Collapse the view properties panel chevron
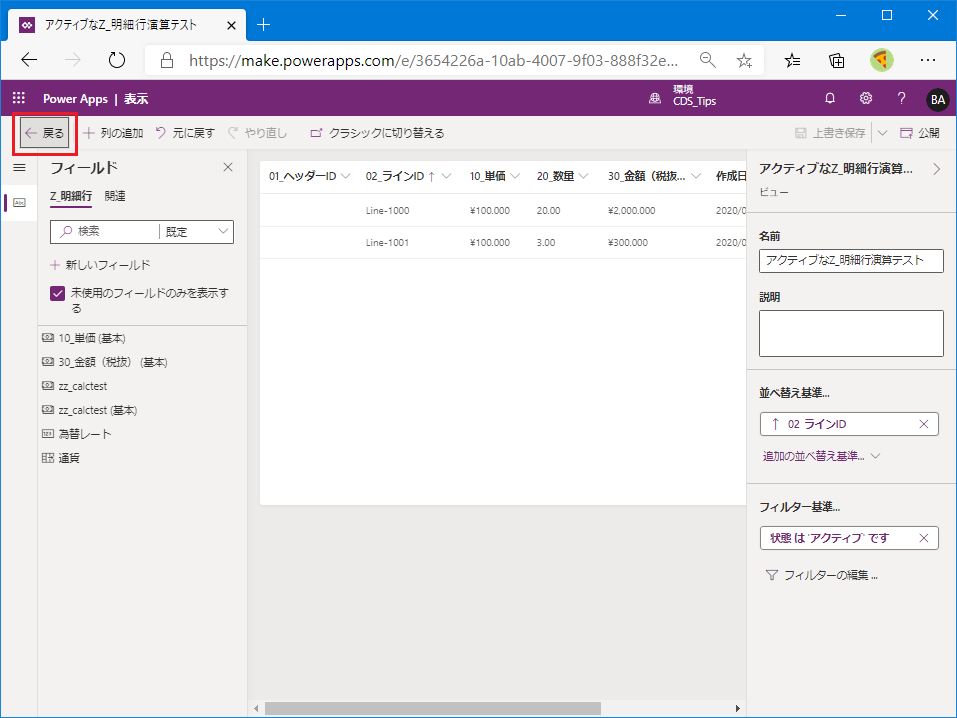The height and width of the screenshot is (718, 957). [x=937, y=169]
